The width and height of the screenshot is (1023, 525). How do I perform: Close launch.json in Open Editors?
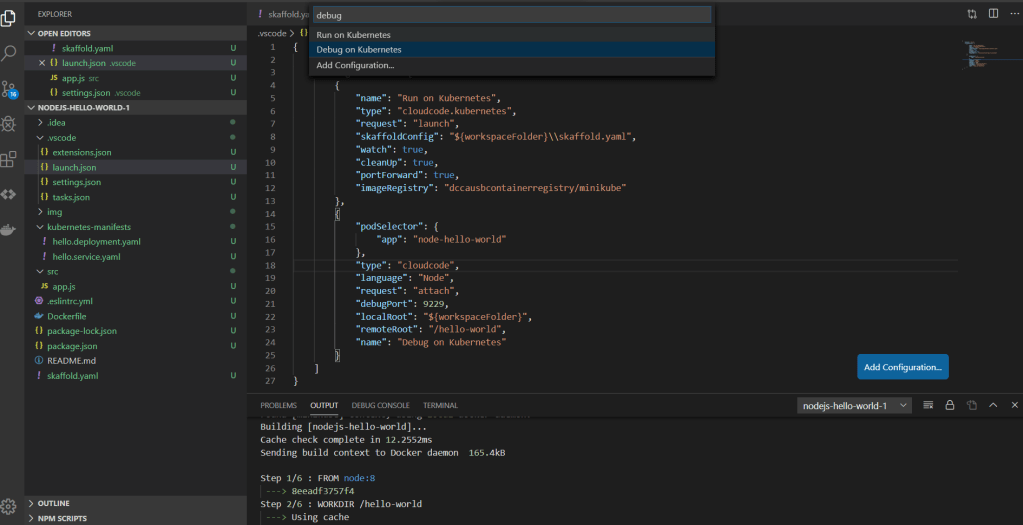42,63
